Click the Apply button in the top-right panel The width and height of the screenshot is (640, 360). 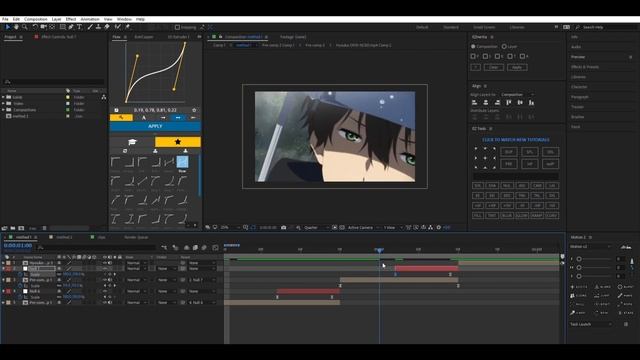(x=517, y=67)
